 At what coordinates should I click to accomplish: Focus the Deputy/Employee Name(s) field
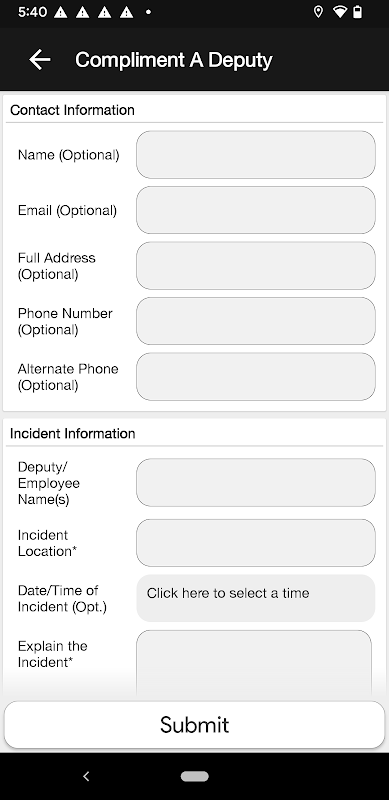click(256, 483)
